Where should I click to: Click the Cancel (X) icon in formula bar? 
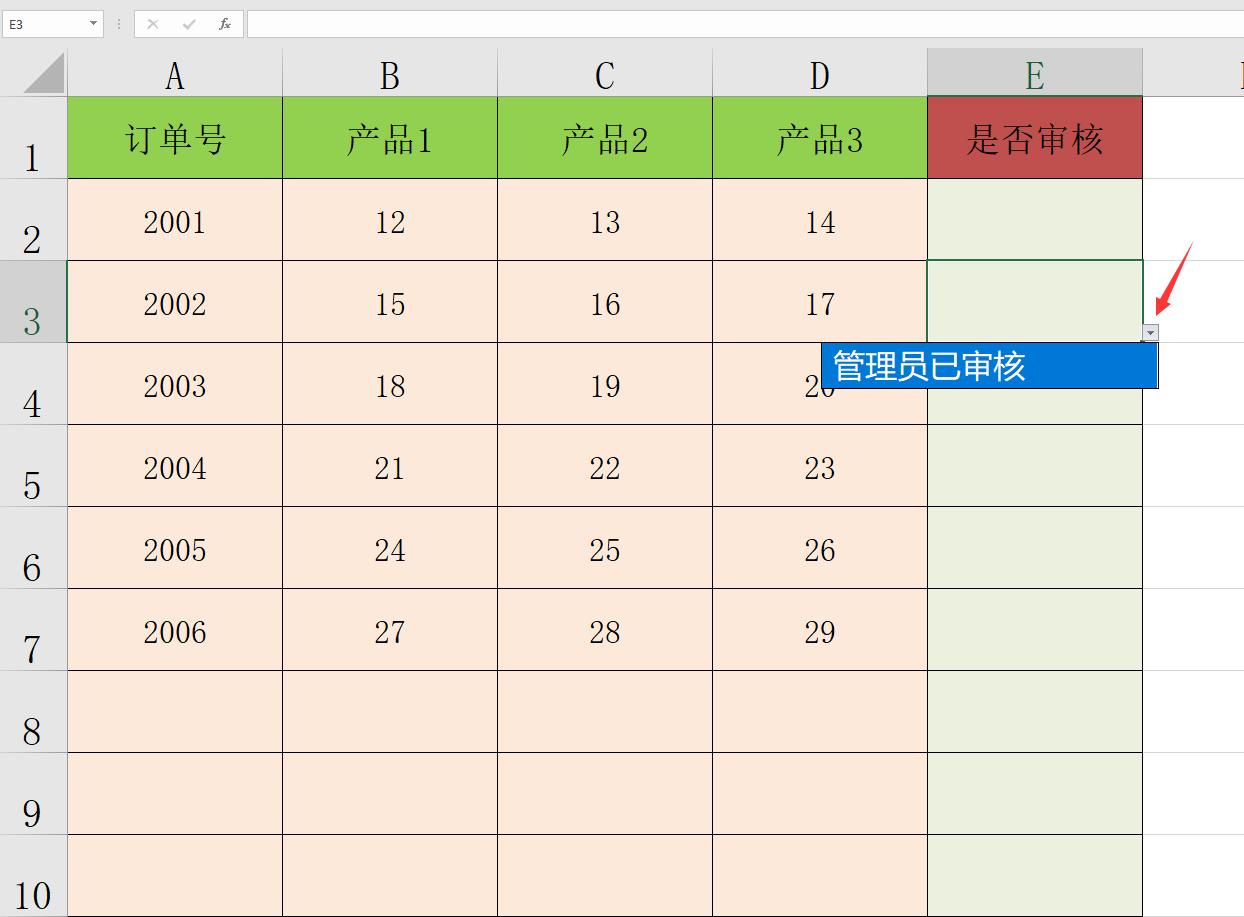[x=152, y=23]
